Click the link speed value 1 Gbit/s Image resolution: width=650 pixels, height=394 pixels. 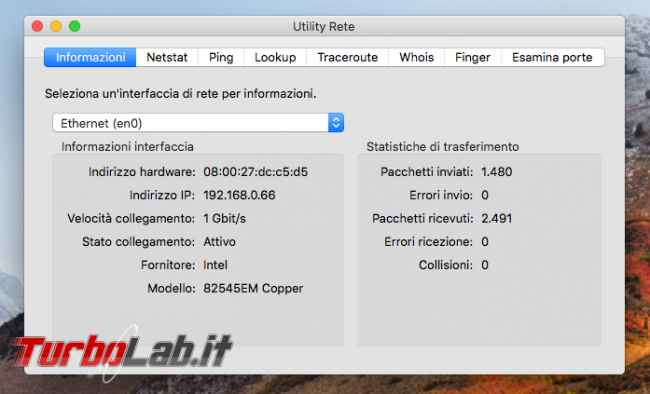(x=224, y=218)
